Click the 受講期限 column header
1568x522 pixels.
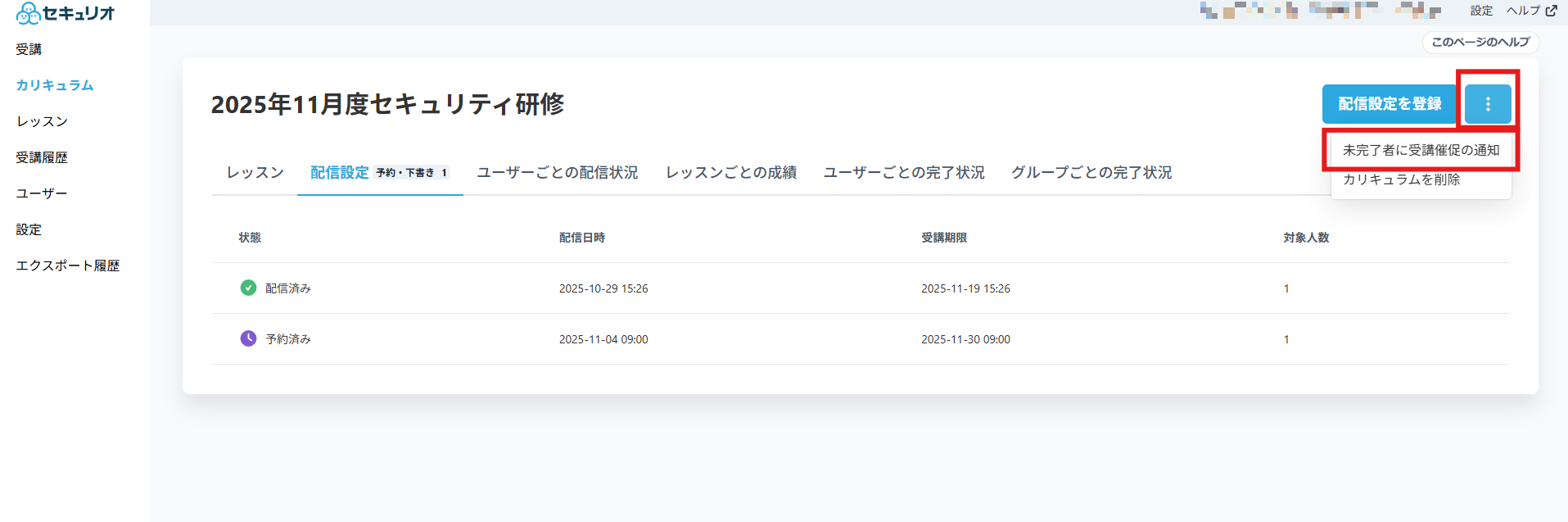pos(944,238)
